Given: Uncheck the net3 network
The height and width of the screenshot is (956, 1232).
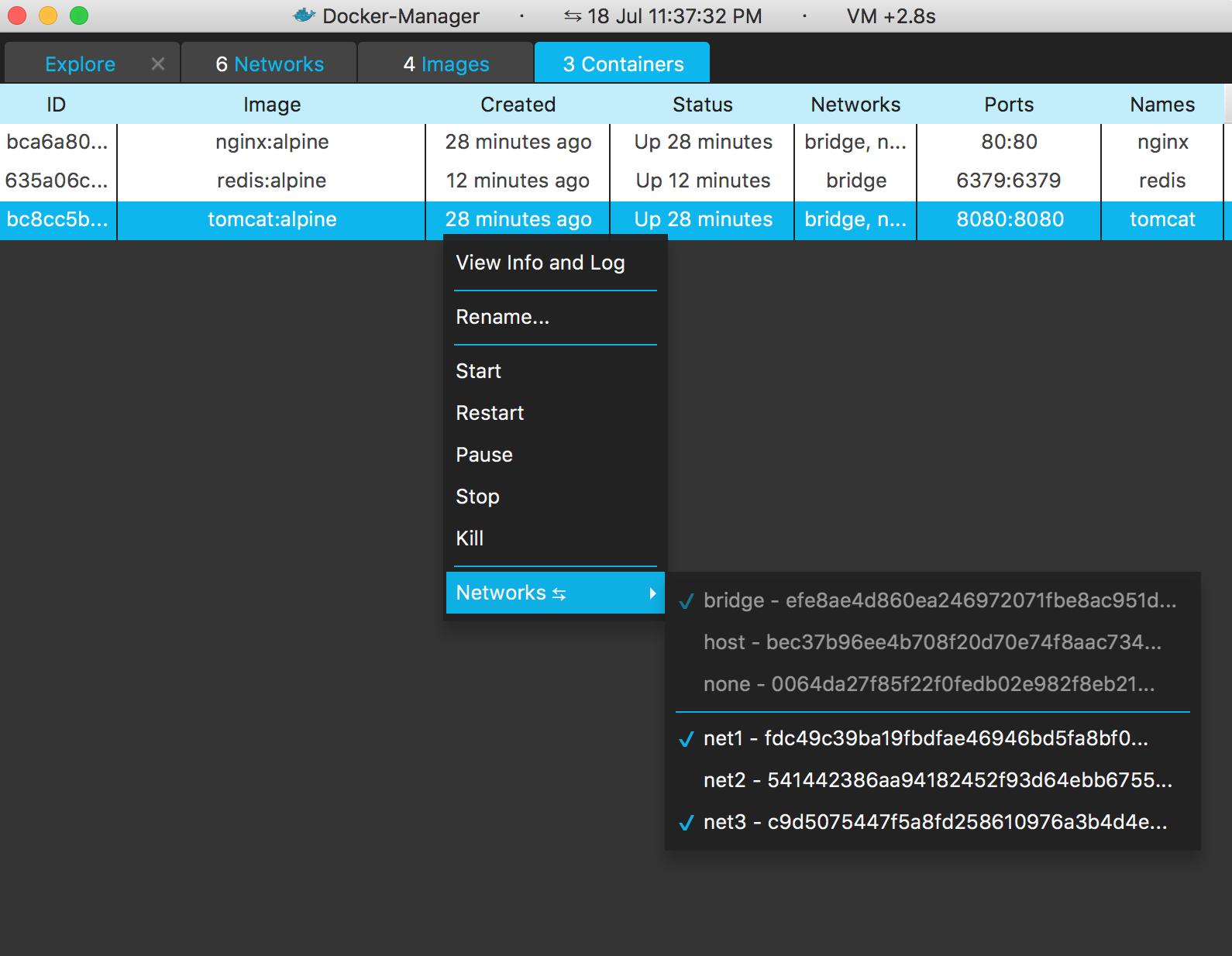Looking at the screenshot, I should pyautogui.click(x=933, y=822).
